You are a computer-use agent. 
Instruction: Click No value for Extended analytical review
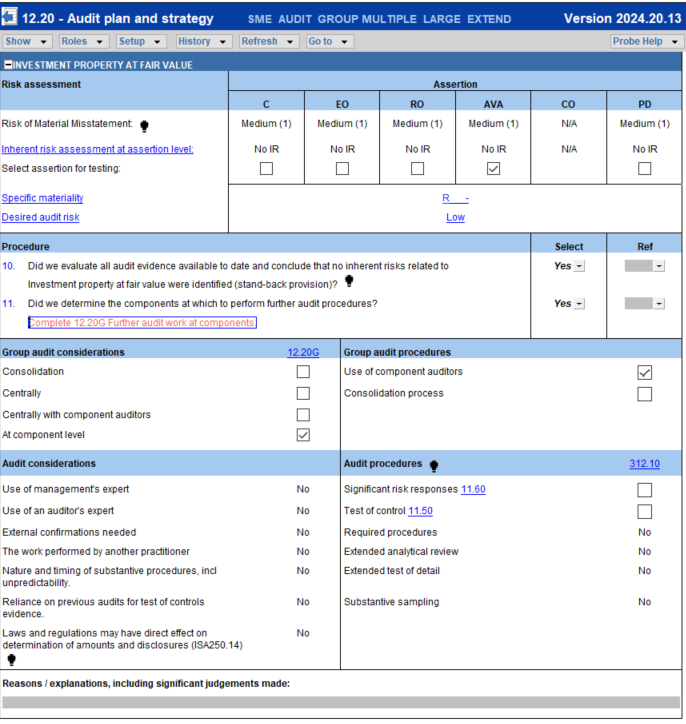[644, 551]
